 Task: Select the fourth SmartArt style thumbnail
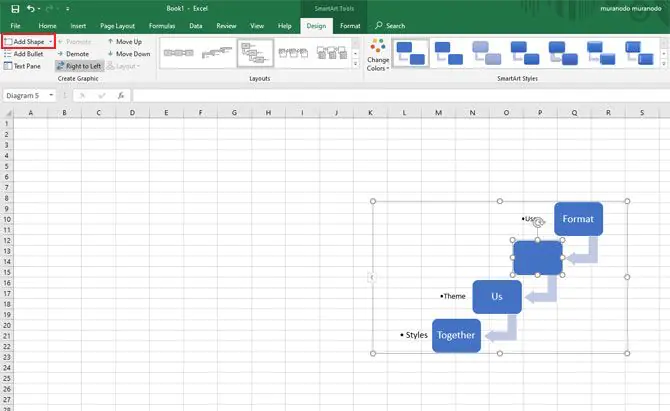[524, 53]
